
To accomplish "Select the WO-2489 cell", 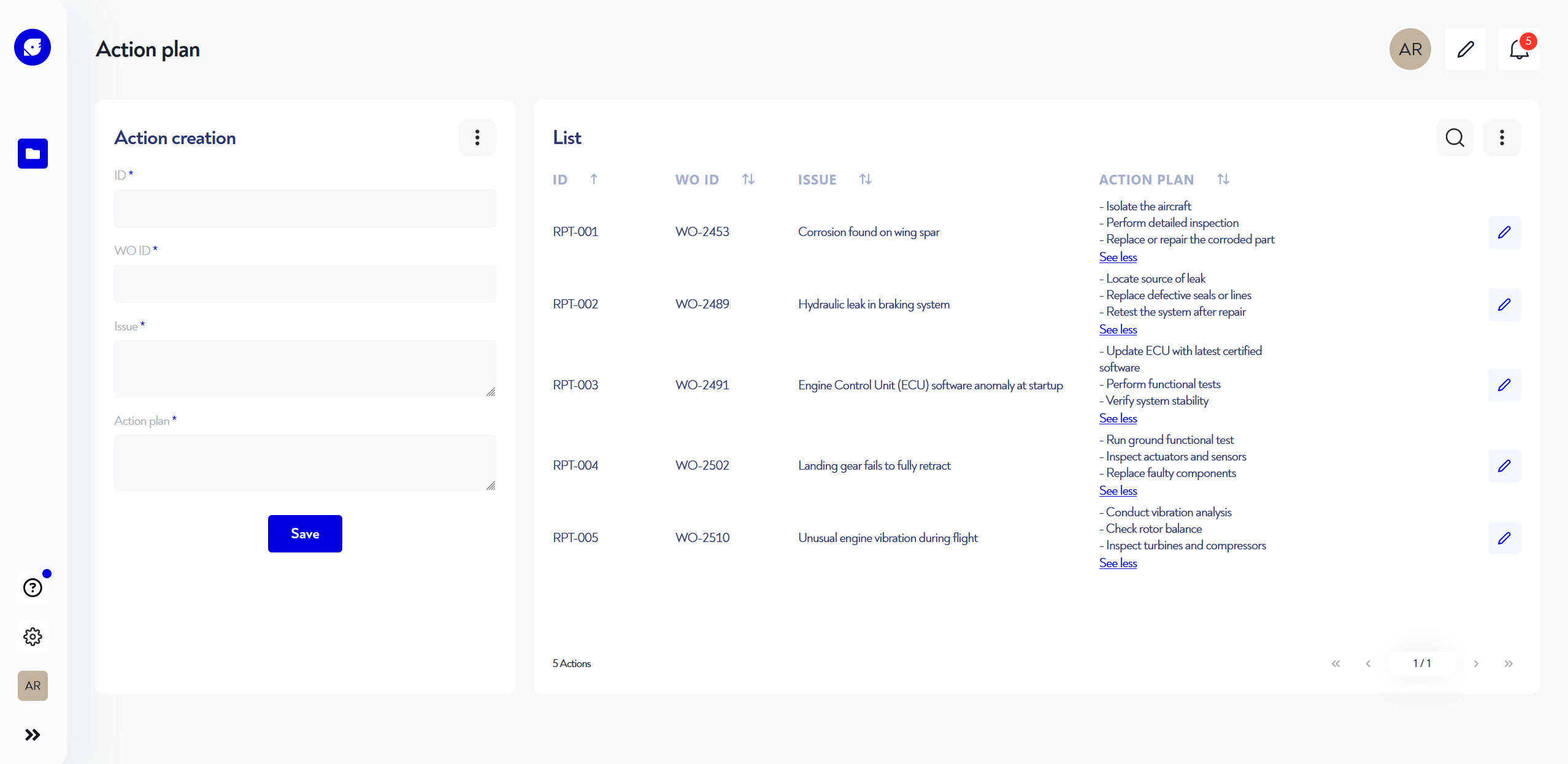I will [x=702, y=304].
